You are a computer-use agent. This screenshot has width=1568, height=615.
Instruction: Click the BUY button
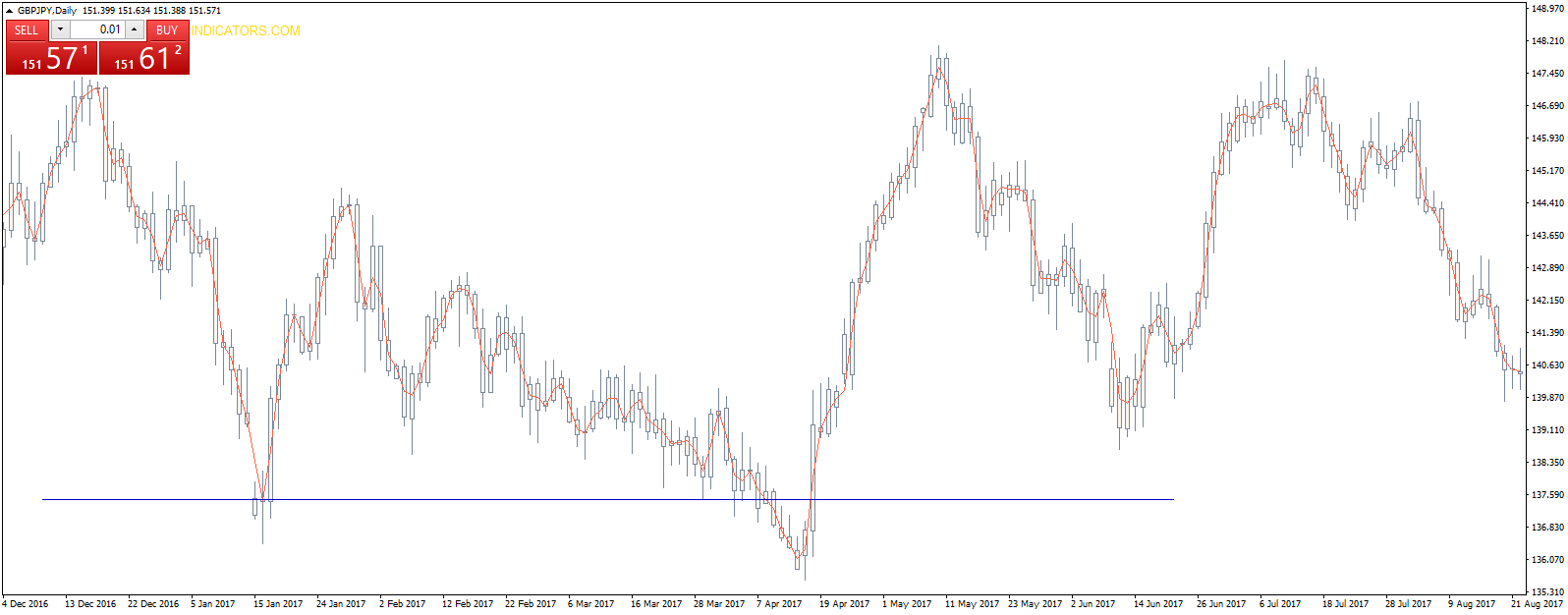167,29
